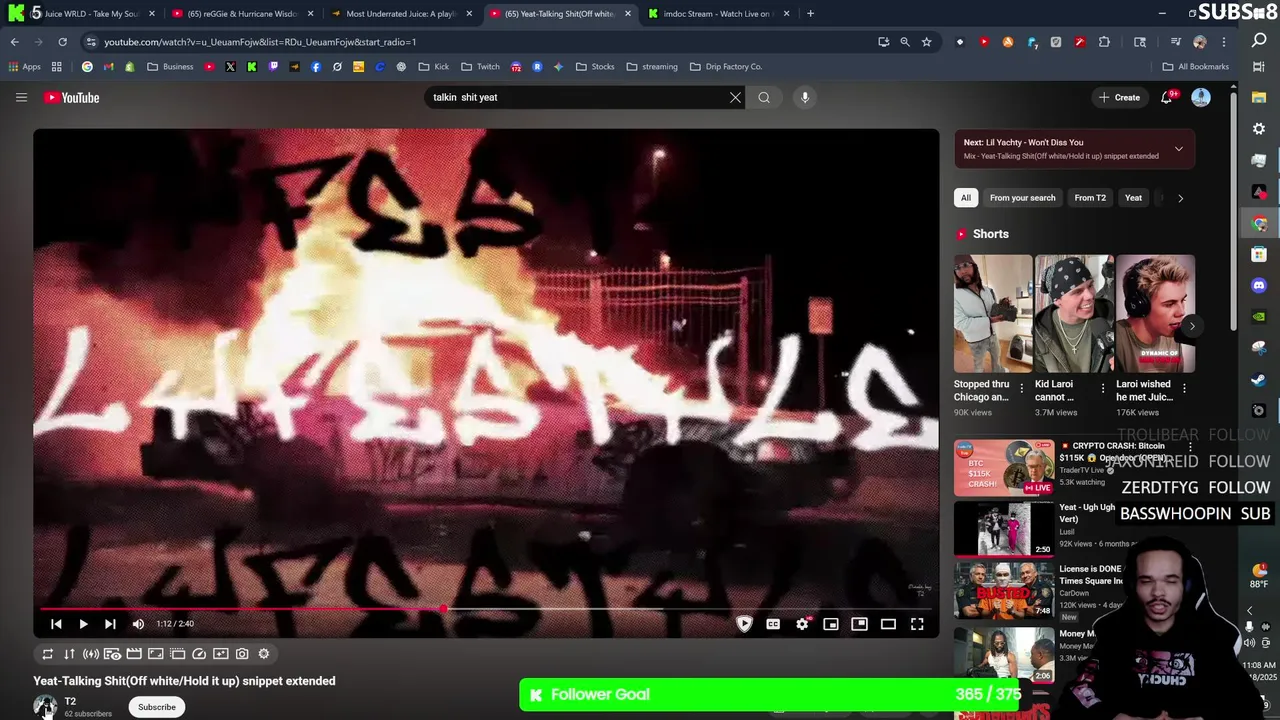Clear the search text with X
Viewport: 1280px width, 720px height.
click(735, 97)
